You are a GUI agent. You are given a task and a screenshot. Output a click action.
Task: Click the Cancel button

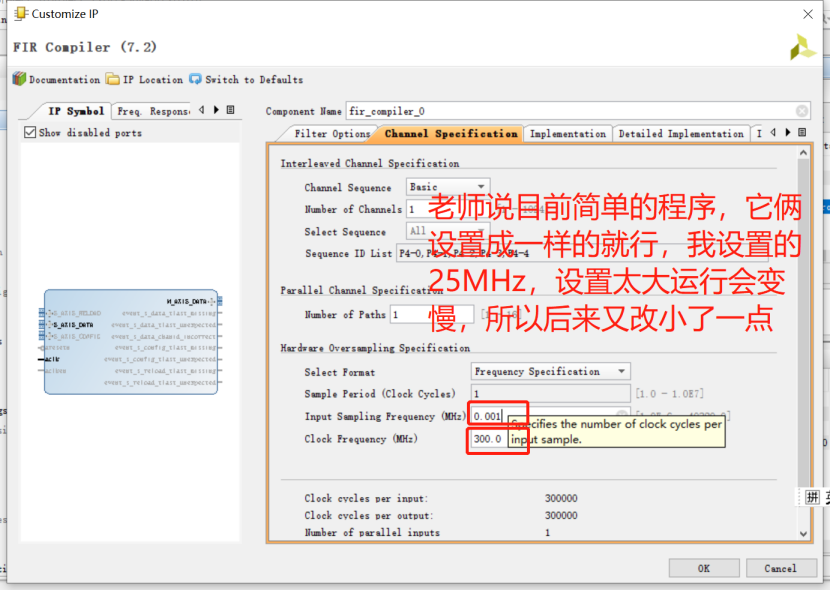click(780, 568)
